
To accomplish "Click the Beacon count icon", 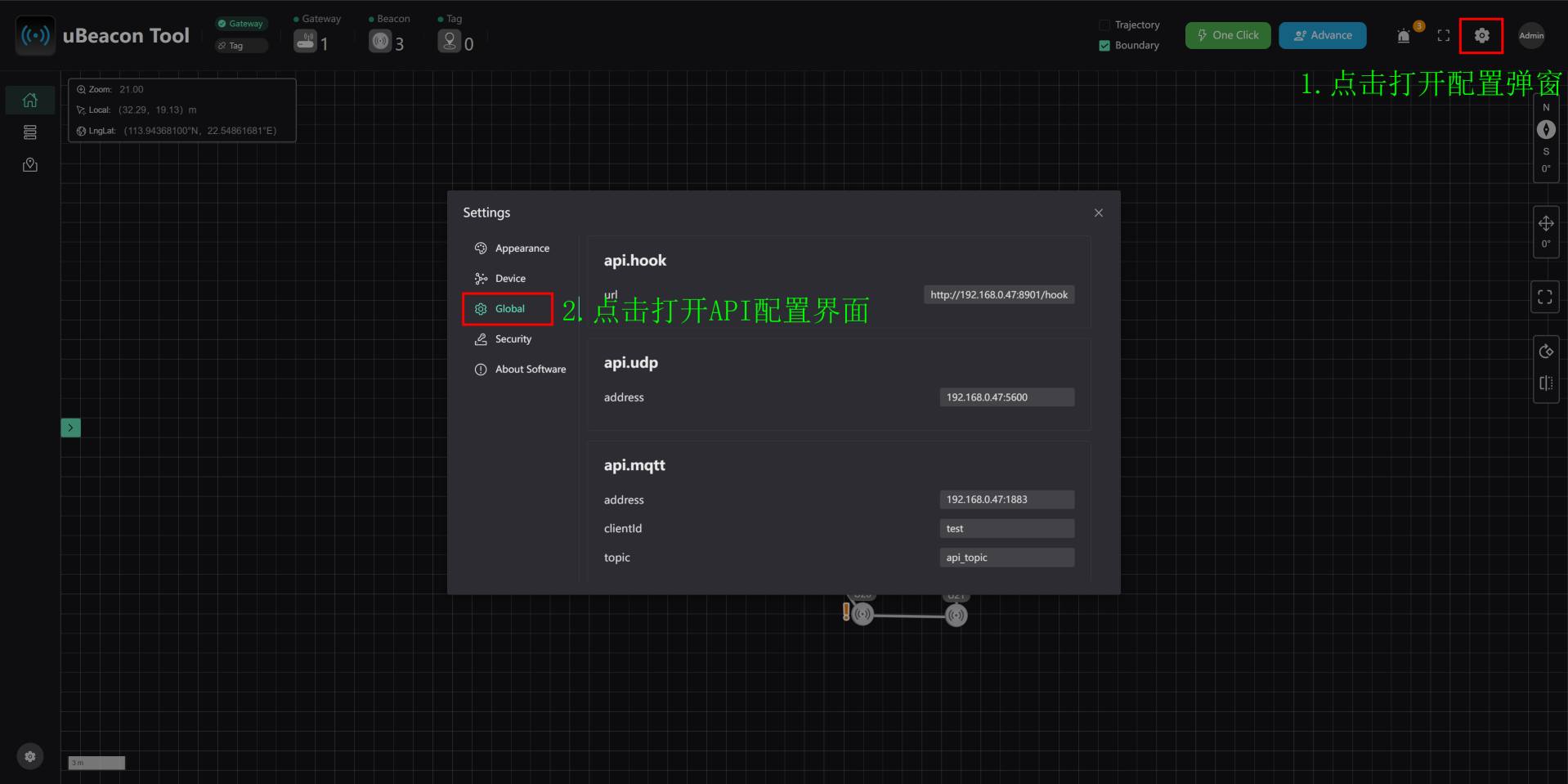I will [x=380, y=41].
